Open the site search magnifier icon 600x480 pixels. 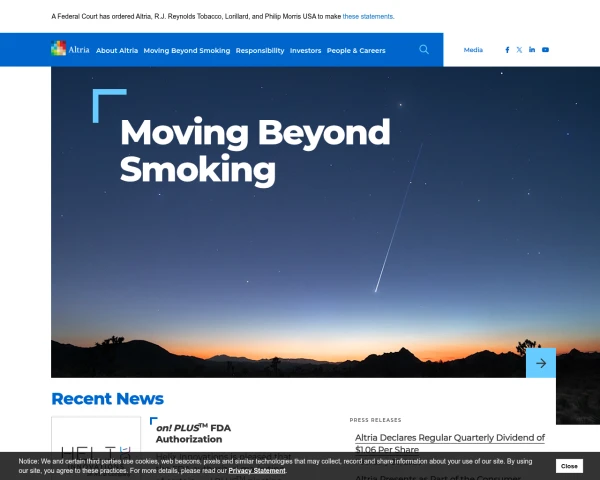424,49
